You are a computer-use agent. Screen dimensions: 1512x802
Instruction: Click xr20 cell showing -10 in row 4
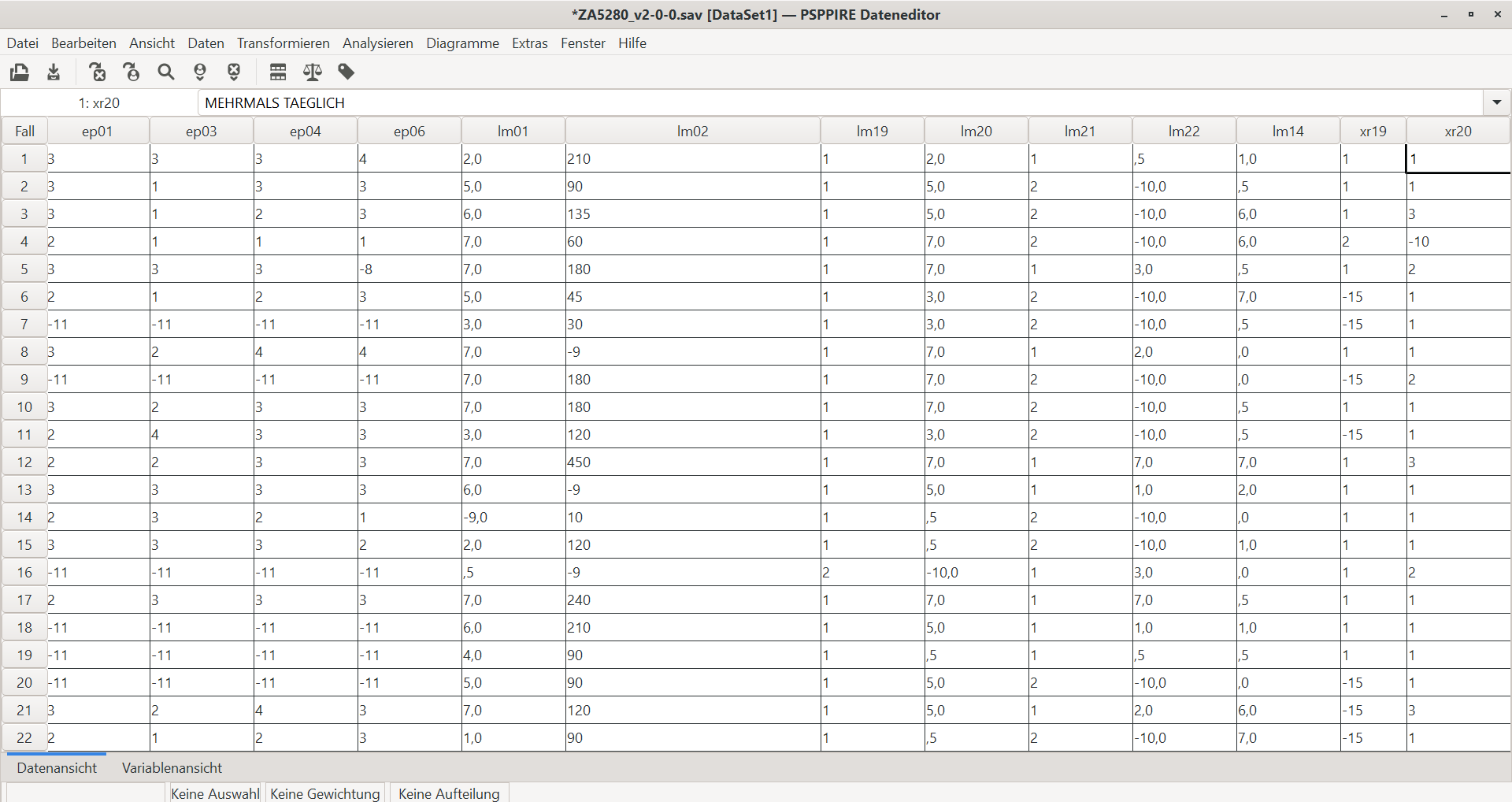(x=1458, y=242)
